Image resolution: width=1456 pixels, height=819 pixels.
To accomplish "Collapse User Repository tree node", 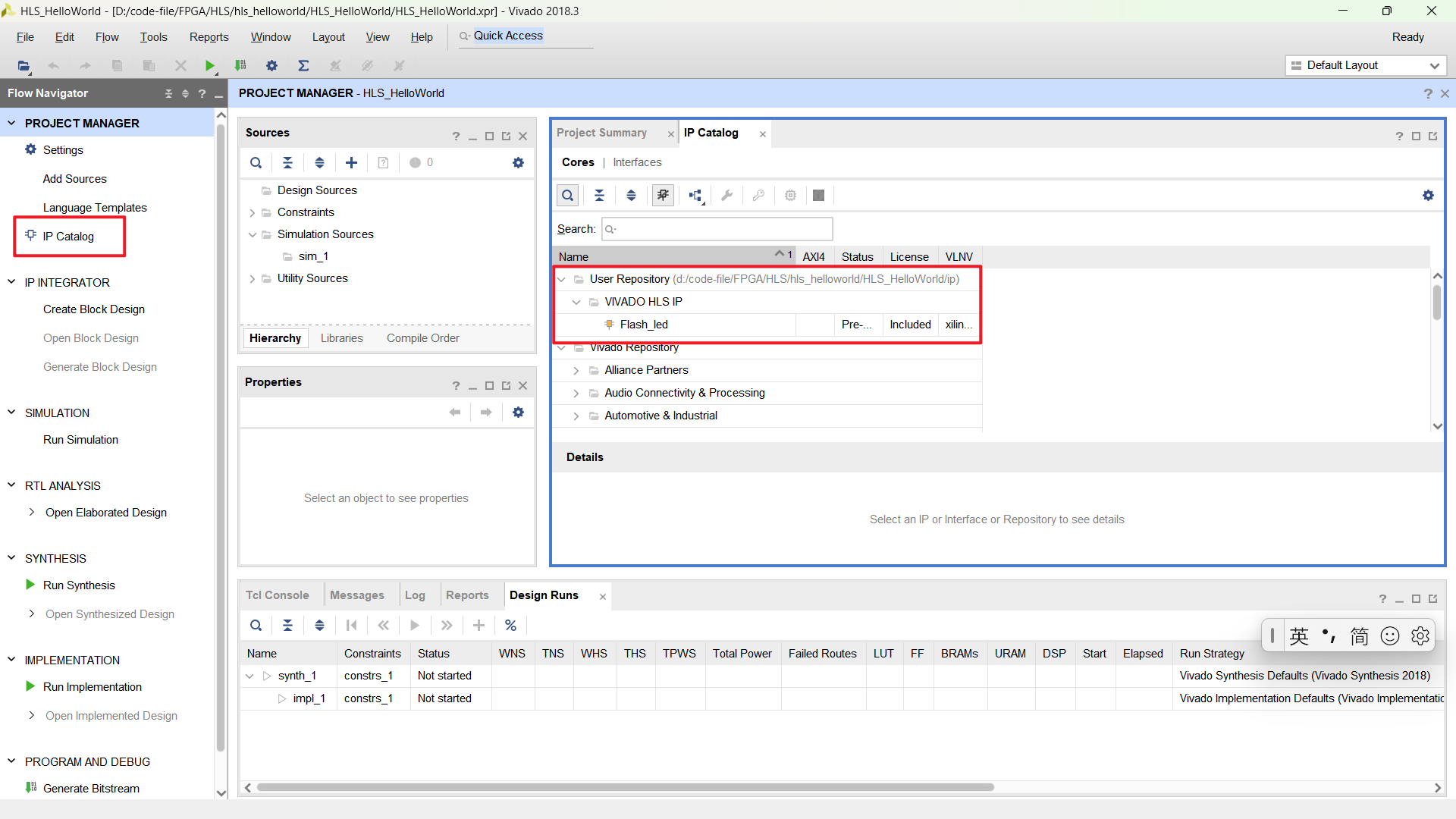I will pos(561,279).
